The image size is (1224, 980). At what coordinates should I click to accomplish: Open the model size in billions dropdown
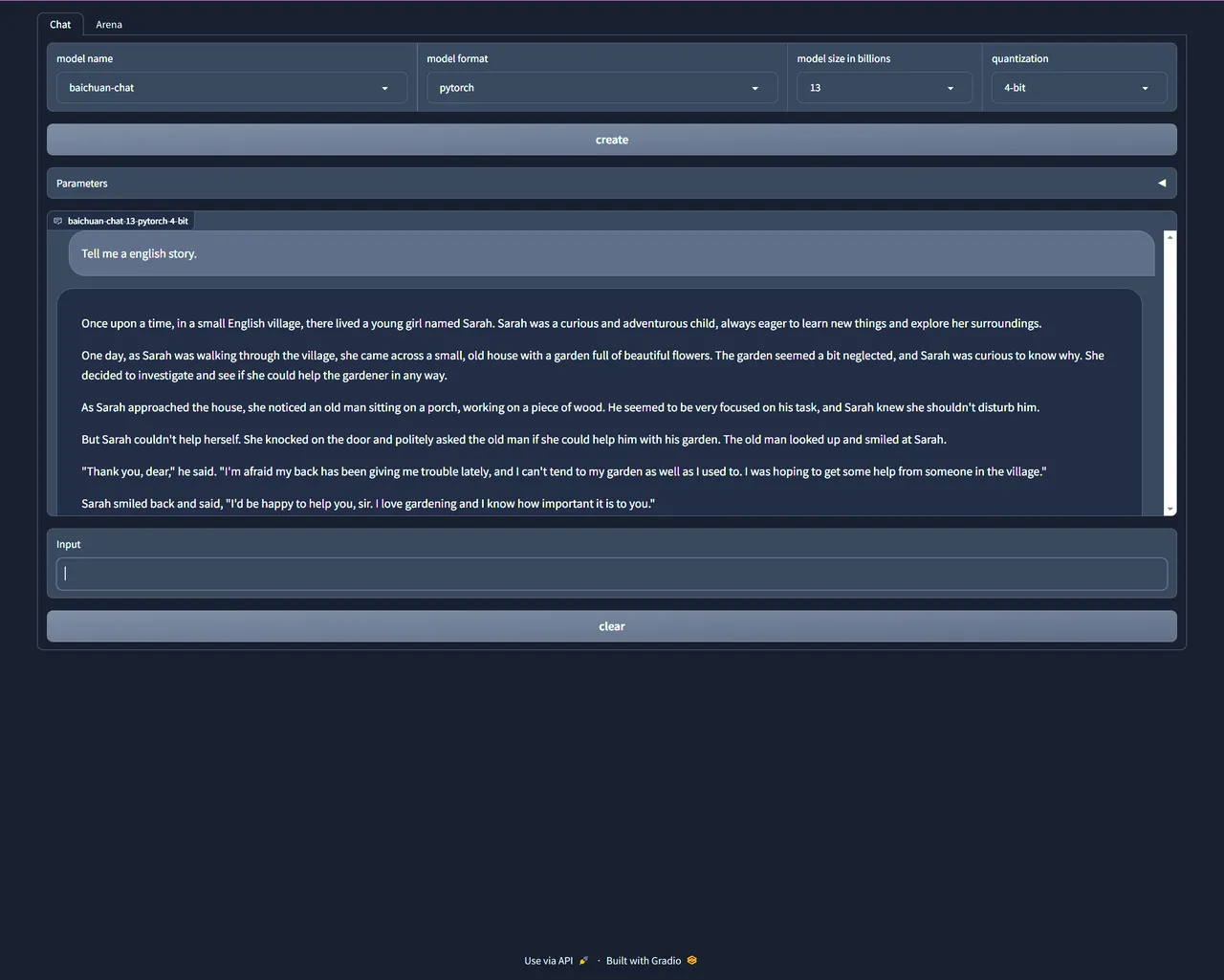(x=950, y=88)
